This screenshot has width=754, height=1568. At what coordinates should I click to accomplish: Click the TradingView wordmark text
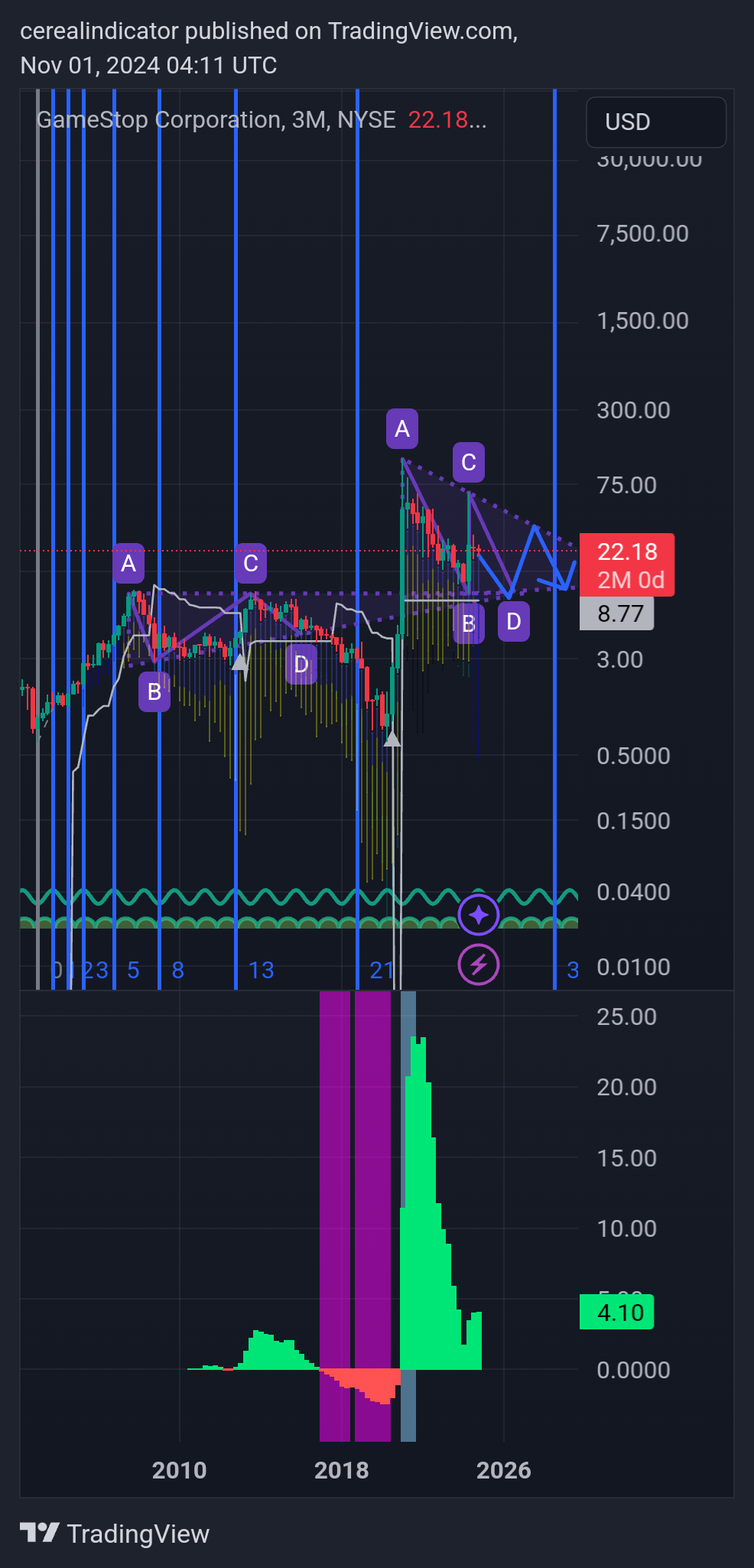(138, 1534)
